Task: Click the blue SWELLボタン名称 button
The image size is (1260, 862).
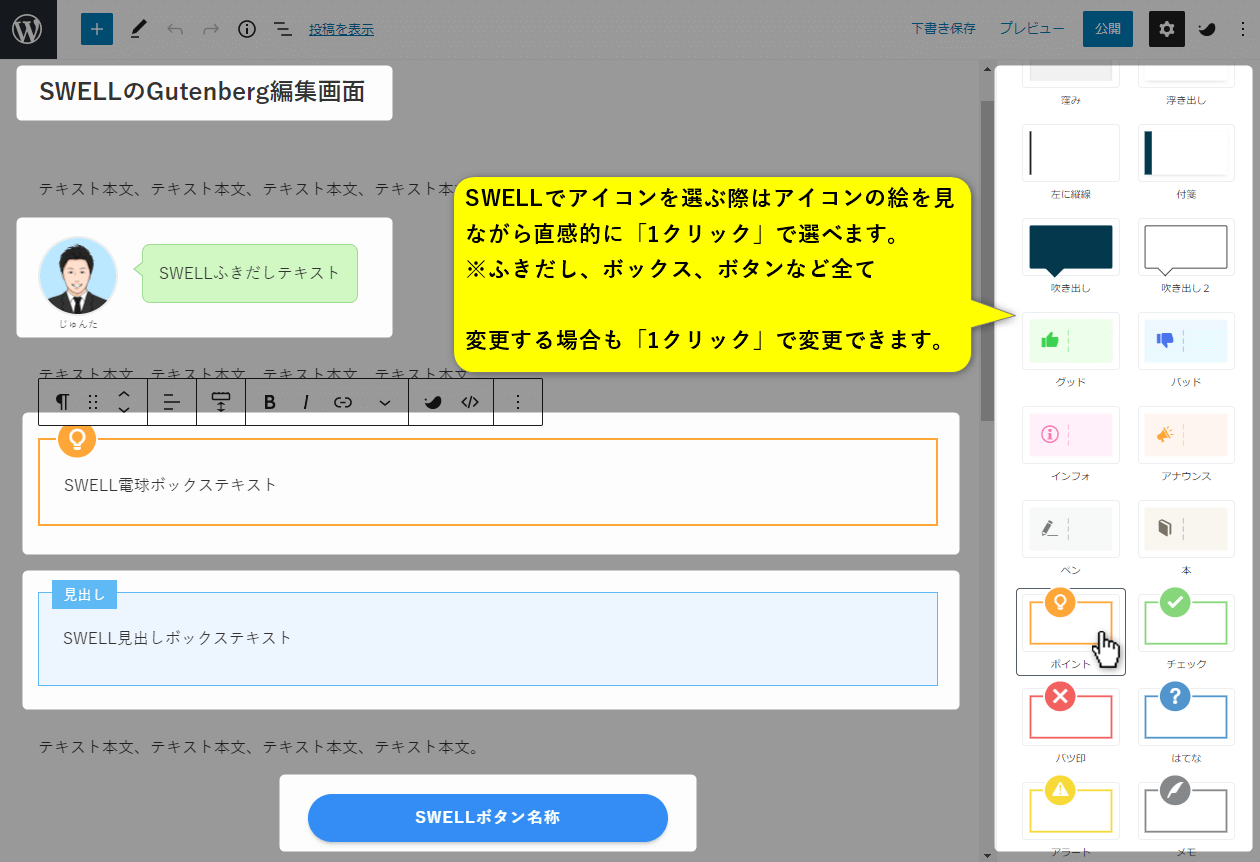Action: (x=487, y=818)
